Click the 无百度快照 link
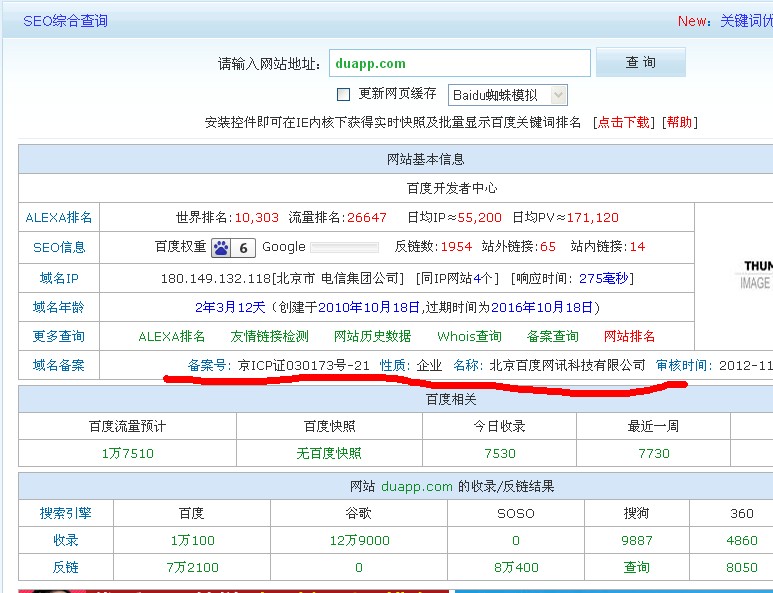Viewport: 773px width, 593px height. click(329, 453)
